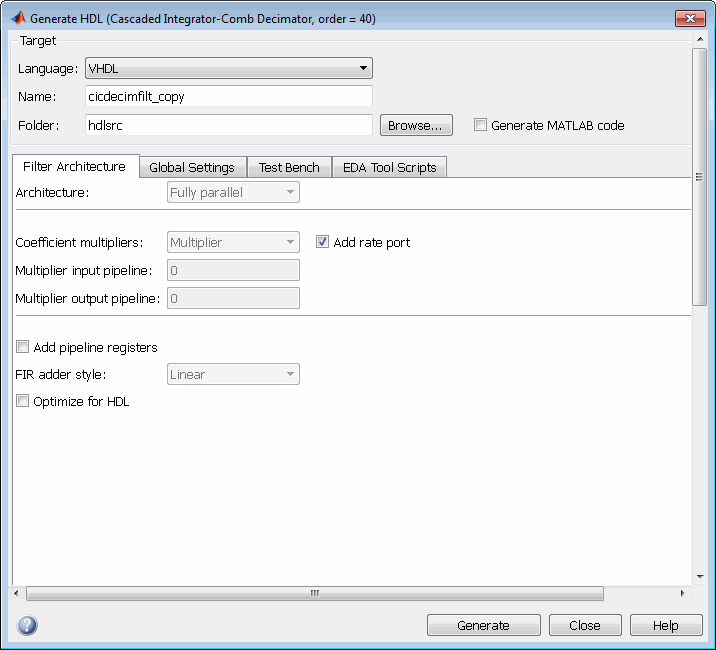Check the Add pipeline registers option

[x=22, y=347]
